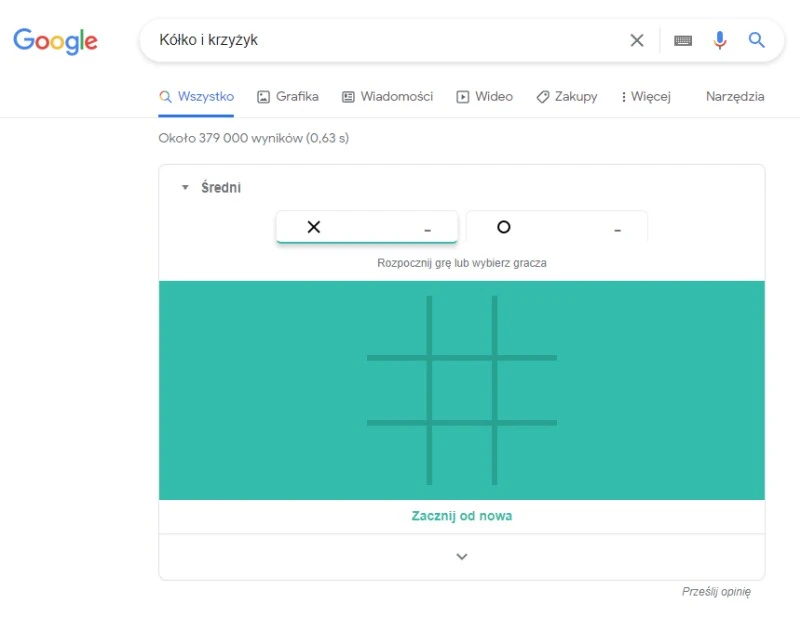Image resolution: width=800 pixels, height=617 pixels.
Task: Click the magnifying glass search button
Action: [757, 41]
